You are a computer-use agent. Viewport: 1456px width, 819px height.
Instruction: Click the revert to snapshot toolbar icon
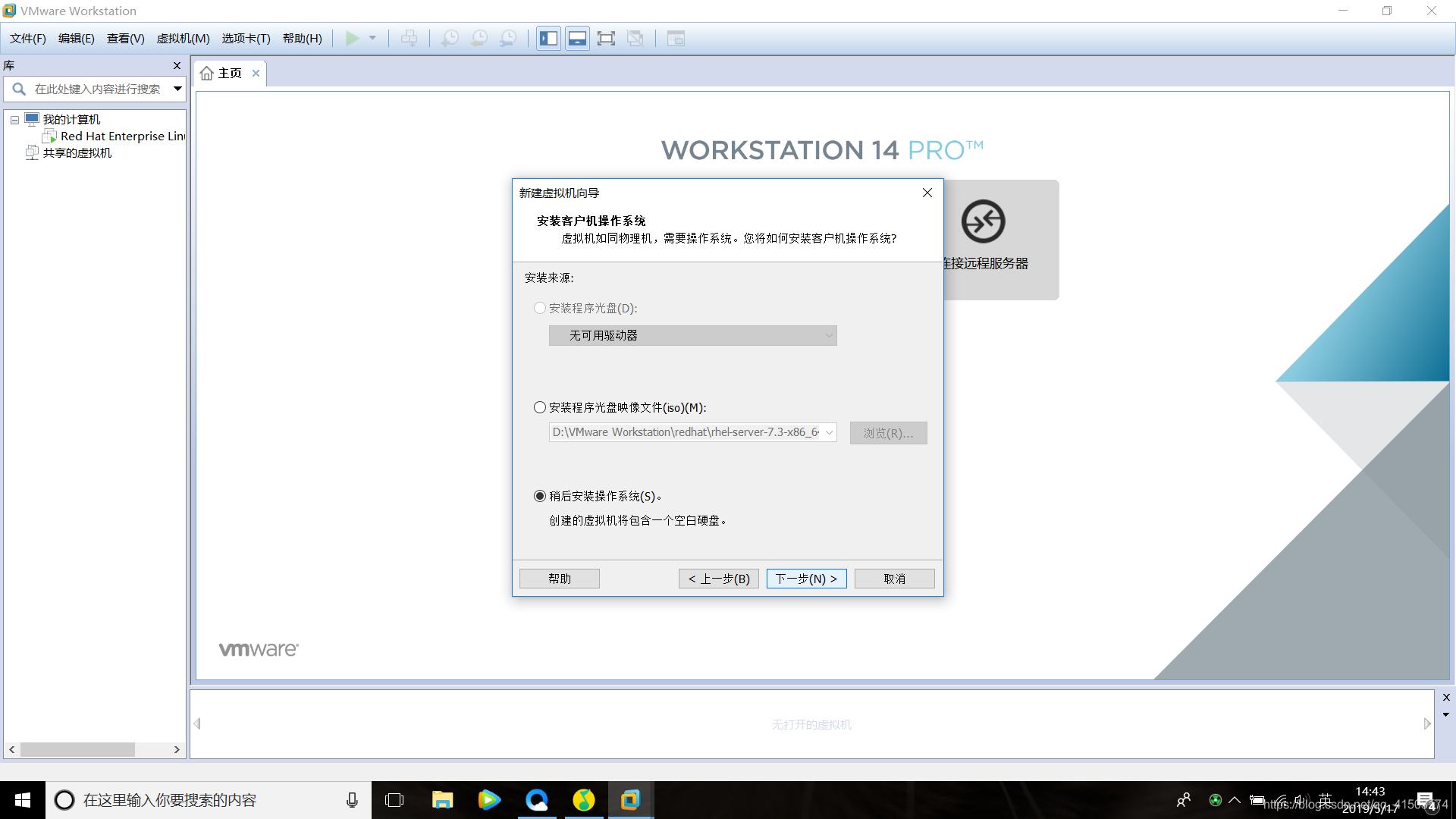[x=479, y=38]
